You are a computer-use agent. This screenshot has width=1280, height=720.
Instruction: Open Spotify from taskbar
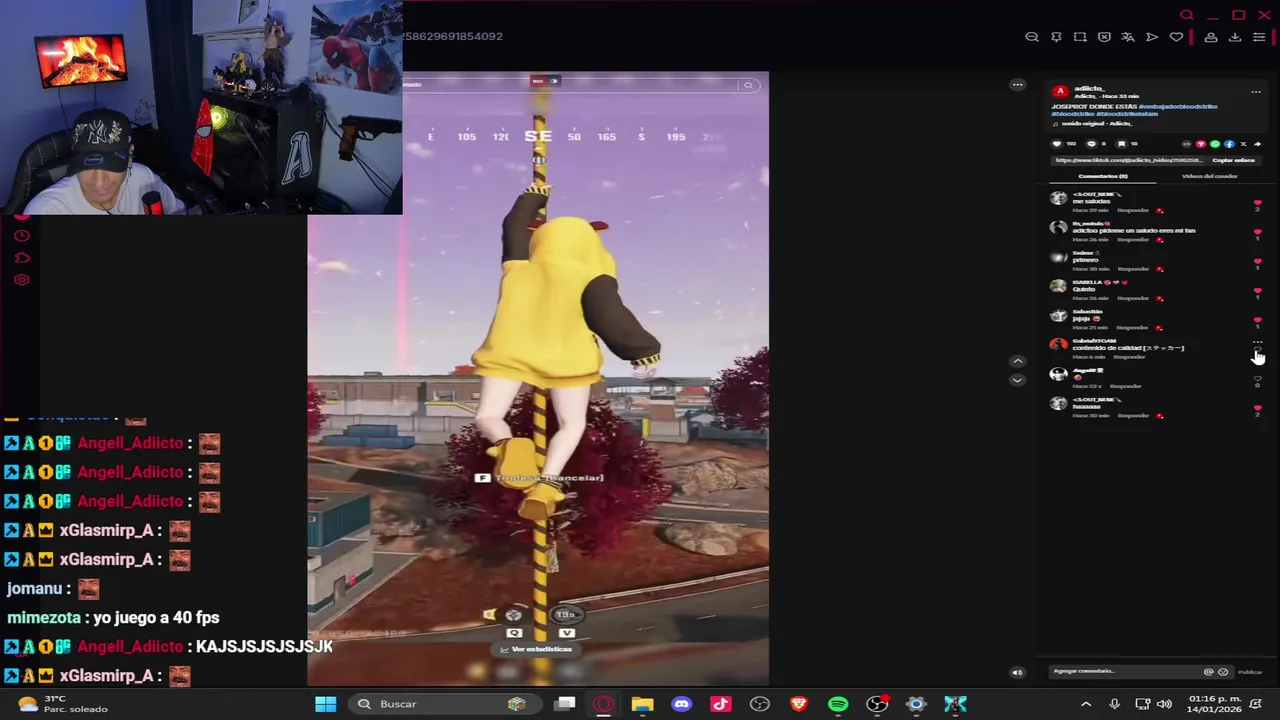(838, 704)
